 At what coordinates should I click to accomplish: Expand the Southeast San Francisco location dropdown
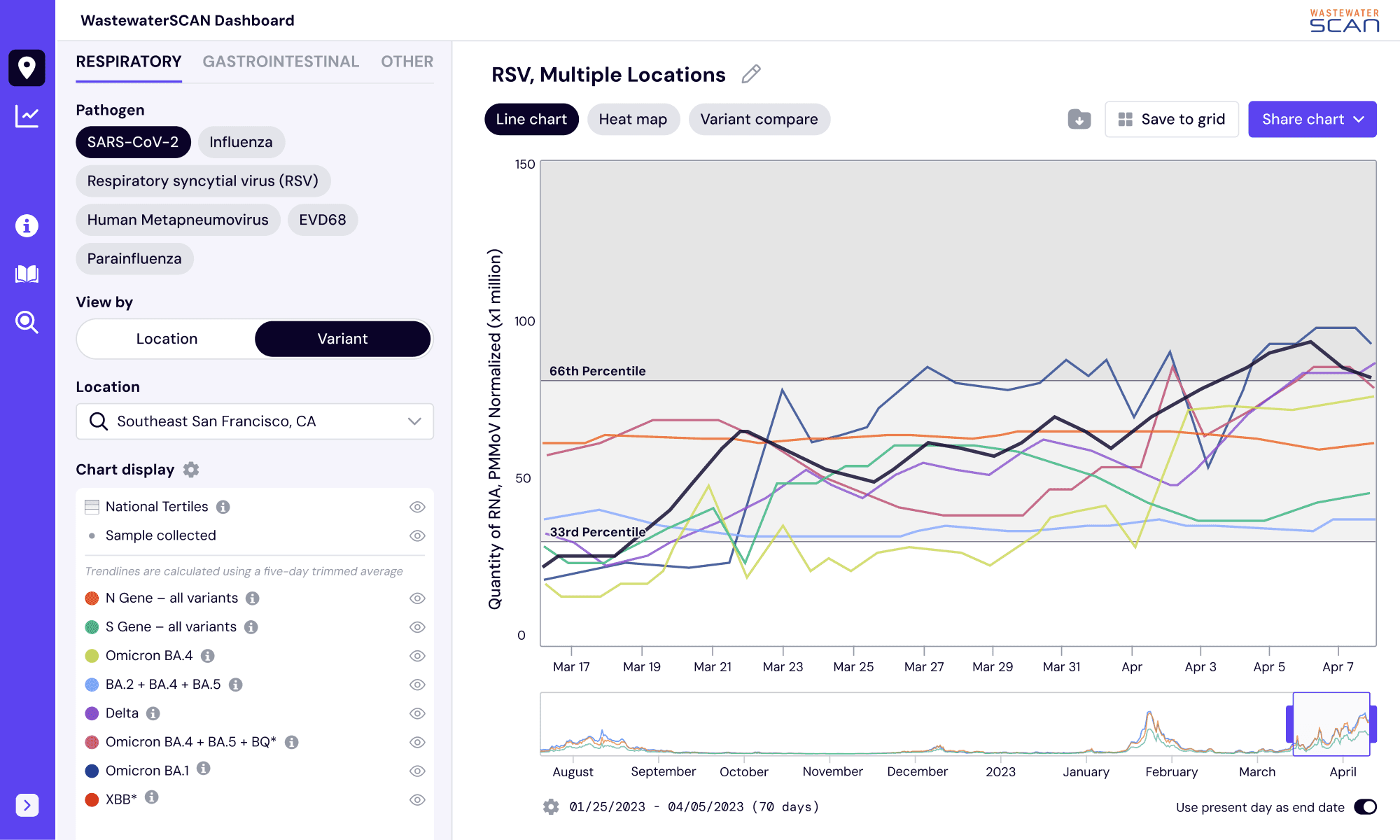414,421
